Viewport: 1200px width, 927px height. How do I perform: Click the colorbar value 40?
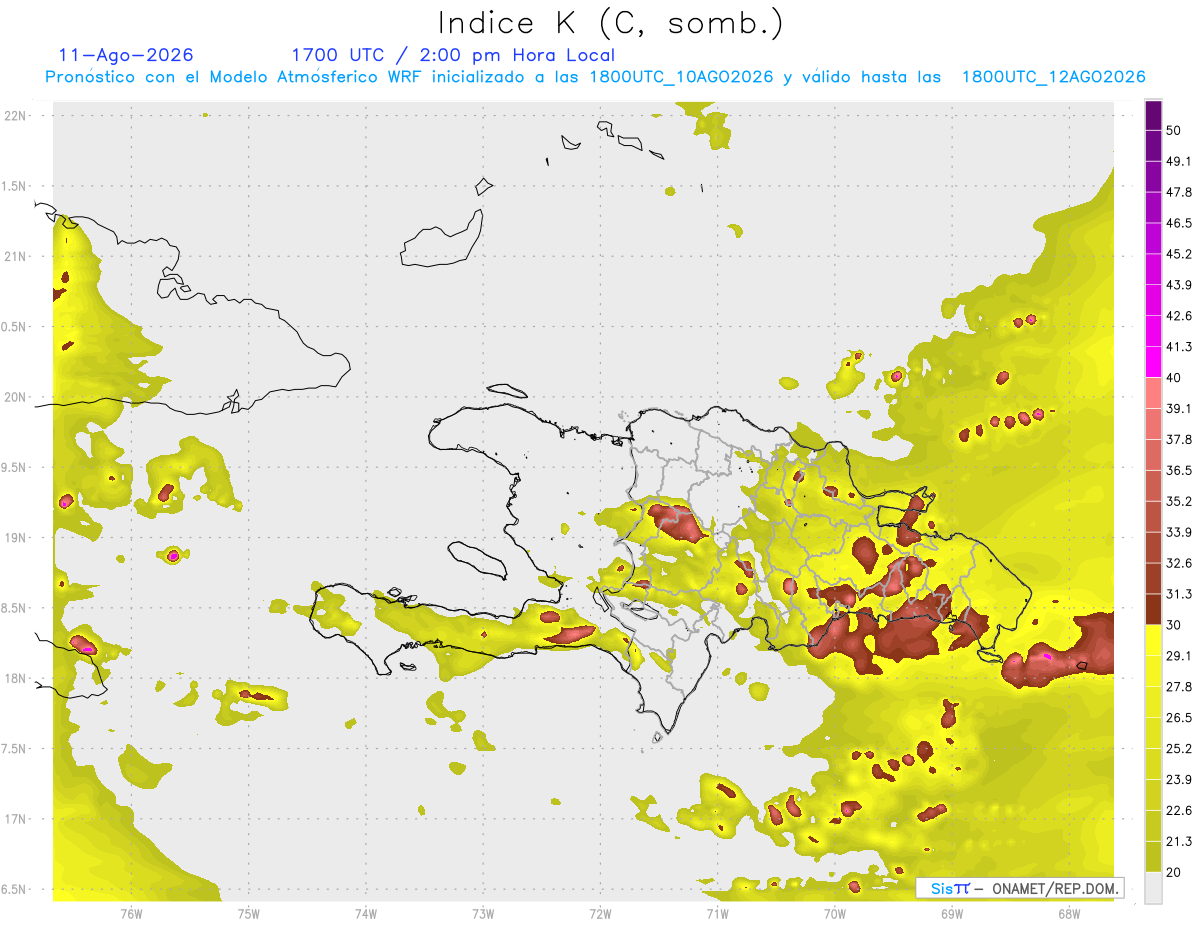click(x=1174, y=378)
